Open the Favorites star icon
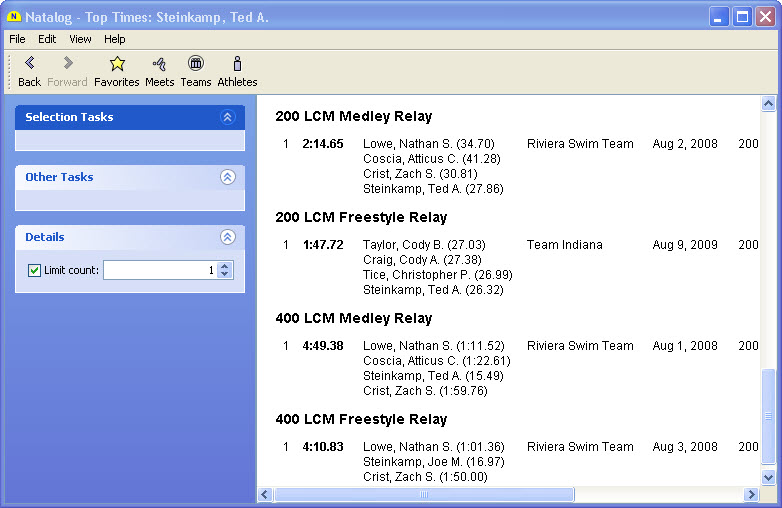782x508 pixels. click(116, 64)
